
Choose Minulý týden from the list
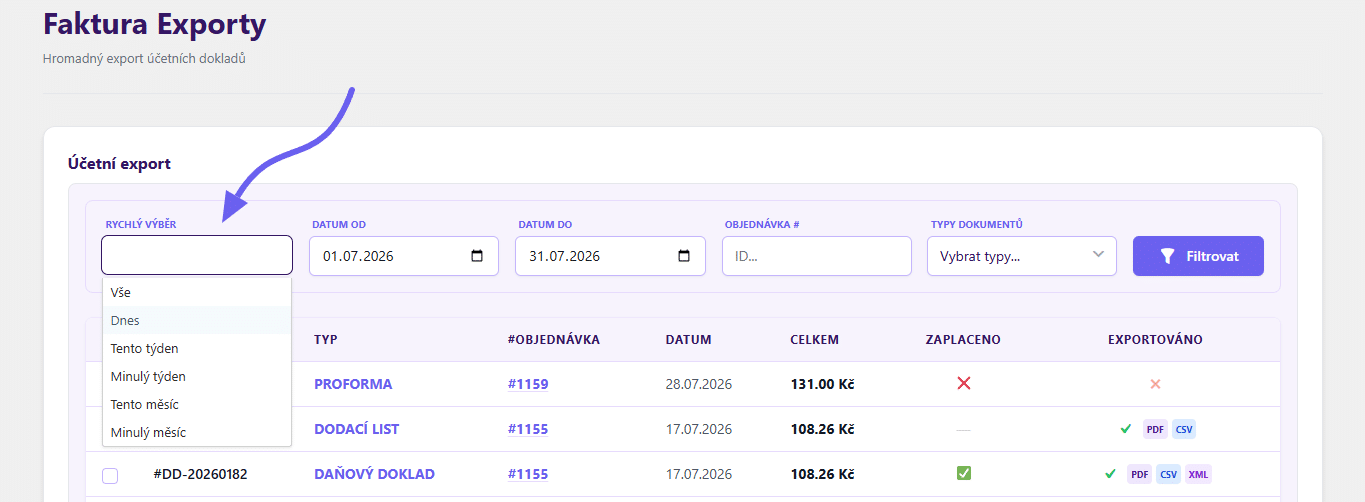[x=197, y=376]
